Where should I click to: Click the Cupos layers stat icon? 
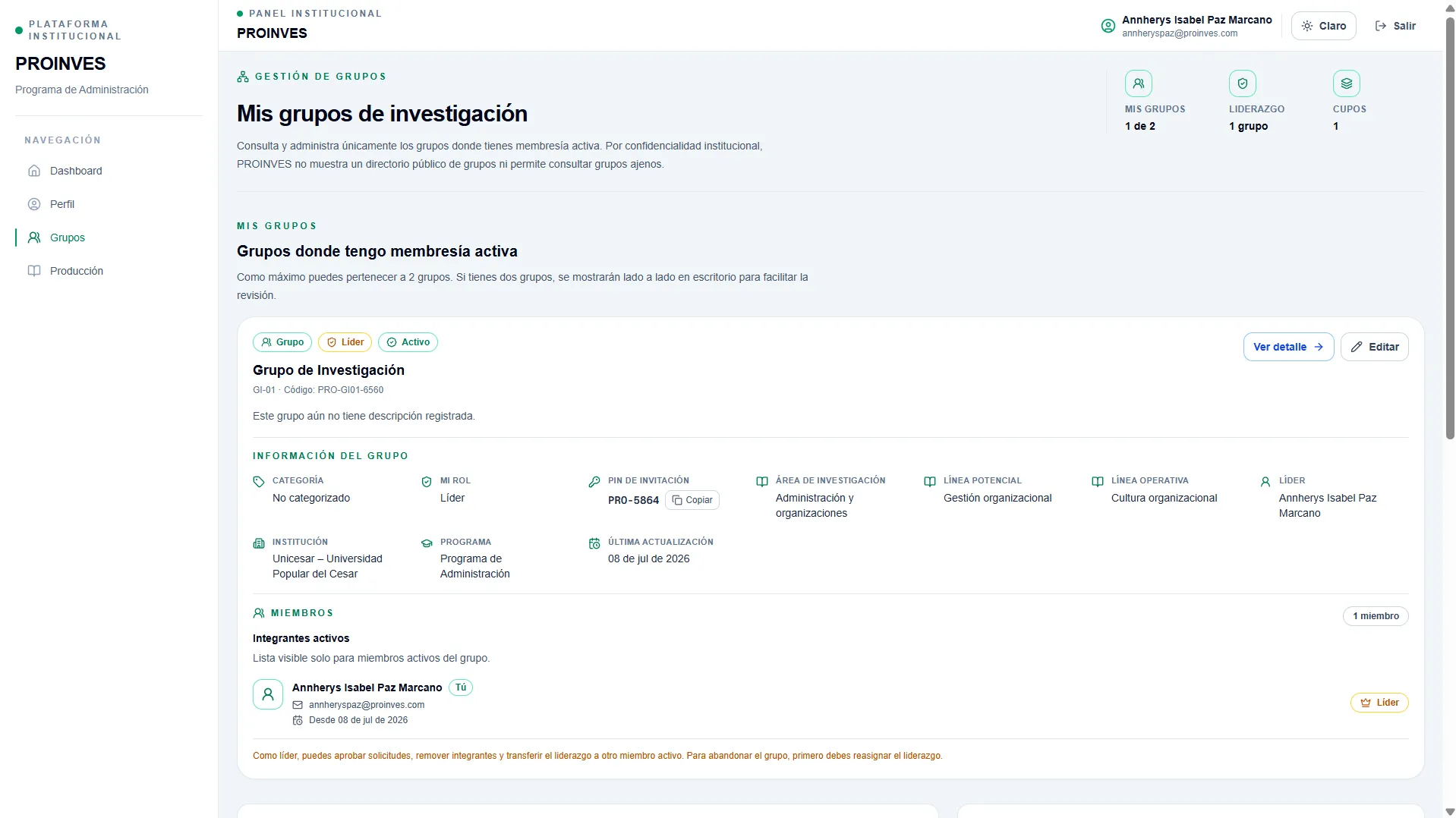tap(1347, 83)
